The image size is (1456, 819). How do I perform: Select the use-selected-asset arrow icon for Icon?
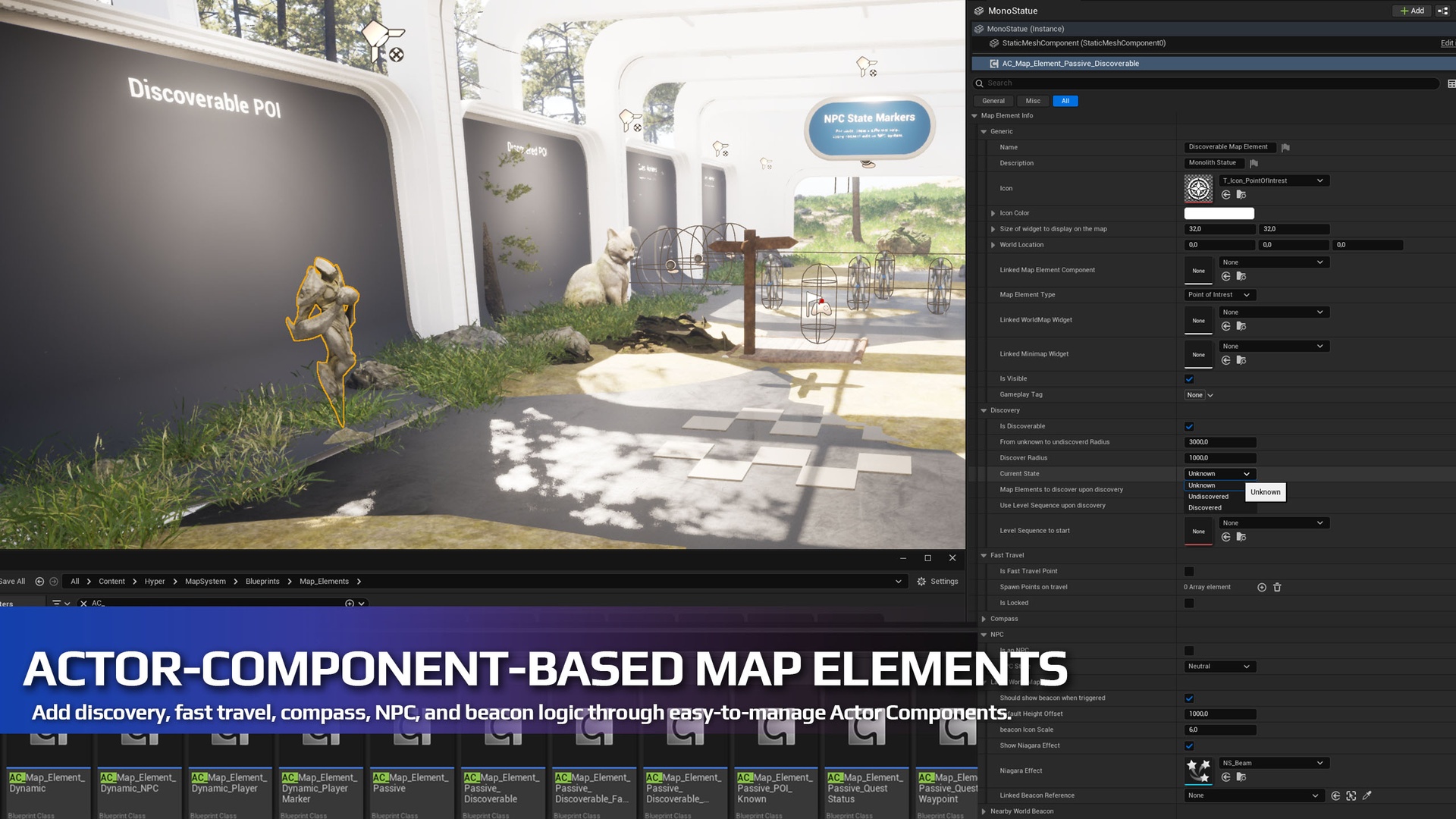pyautogui.click(x=1225, y=196)
